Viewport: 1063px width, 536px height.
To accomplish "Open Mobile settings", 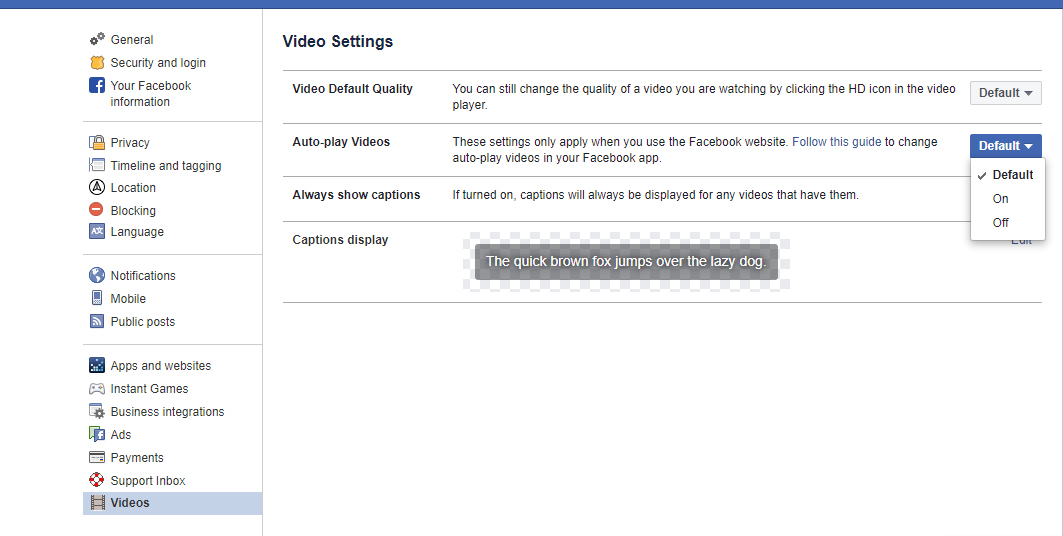I will pyautogui.click(x=128, y=299).
